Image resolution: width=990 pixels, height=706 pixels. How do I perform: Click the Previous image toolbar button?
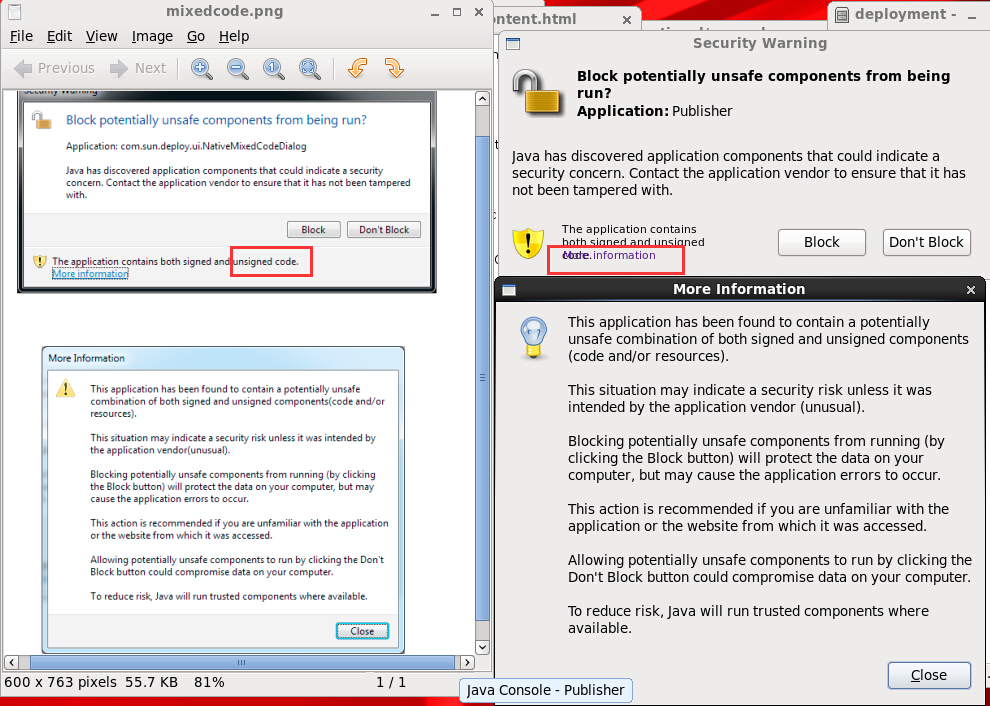coord(55,68)
